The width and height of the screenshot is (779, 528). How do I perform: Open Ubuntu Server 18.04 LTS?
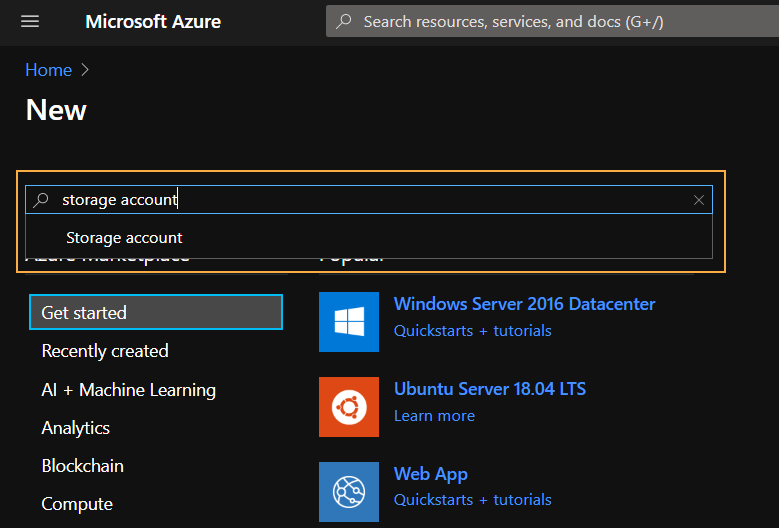(490, 389)
